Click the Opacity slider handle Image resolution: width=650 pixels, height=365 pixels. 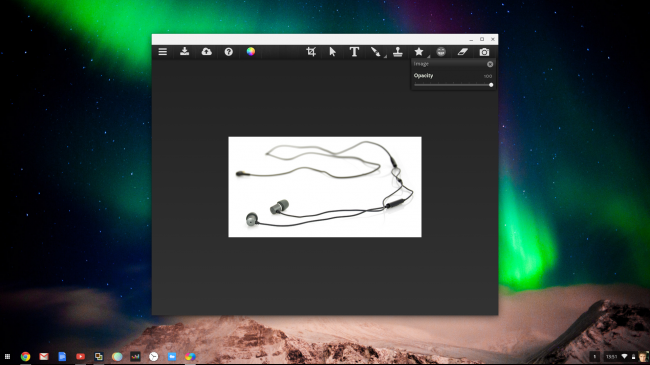[x=491, y=85]
